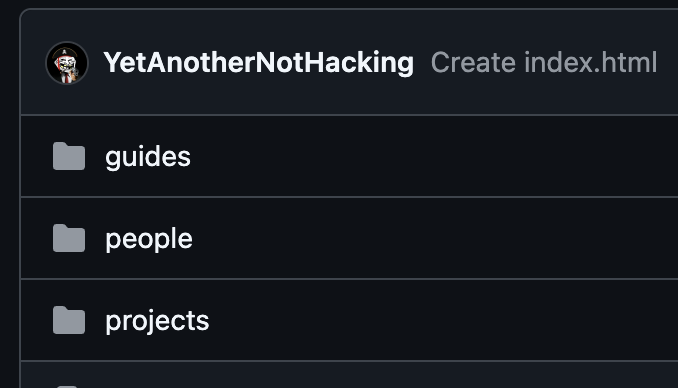The image size is (678, 388).
Task: Click the folder icon beside people
Action: coord(69,238)
